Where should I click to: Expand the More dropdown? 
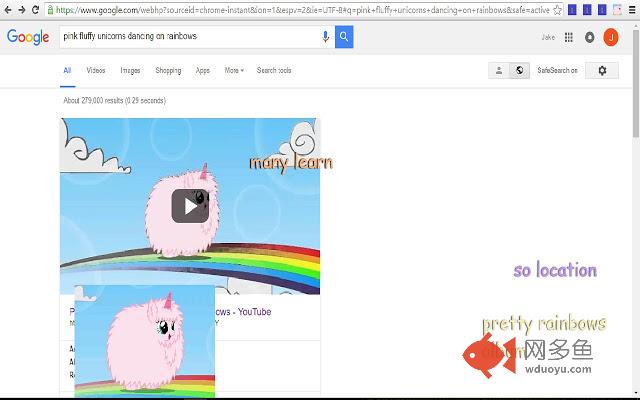(234, 71)
